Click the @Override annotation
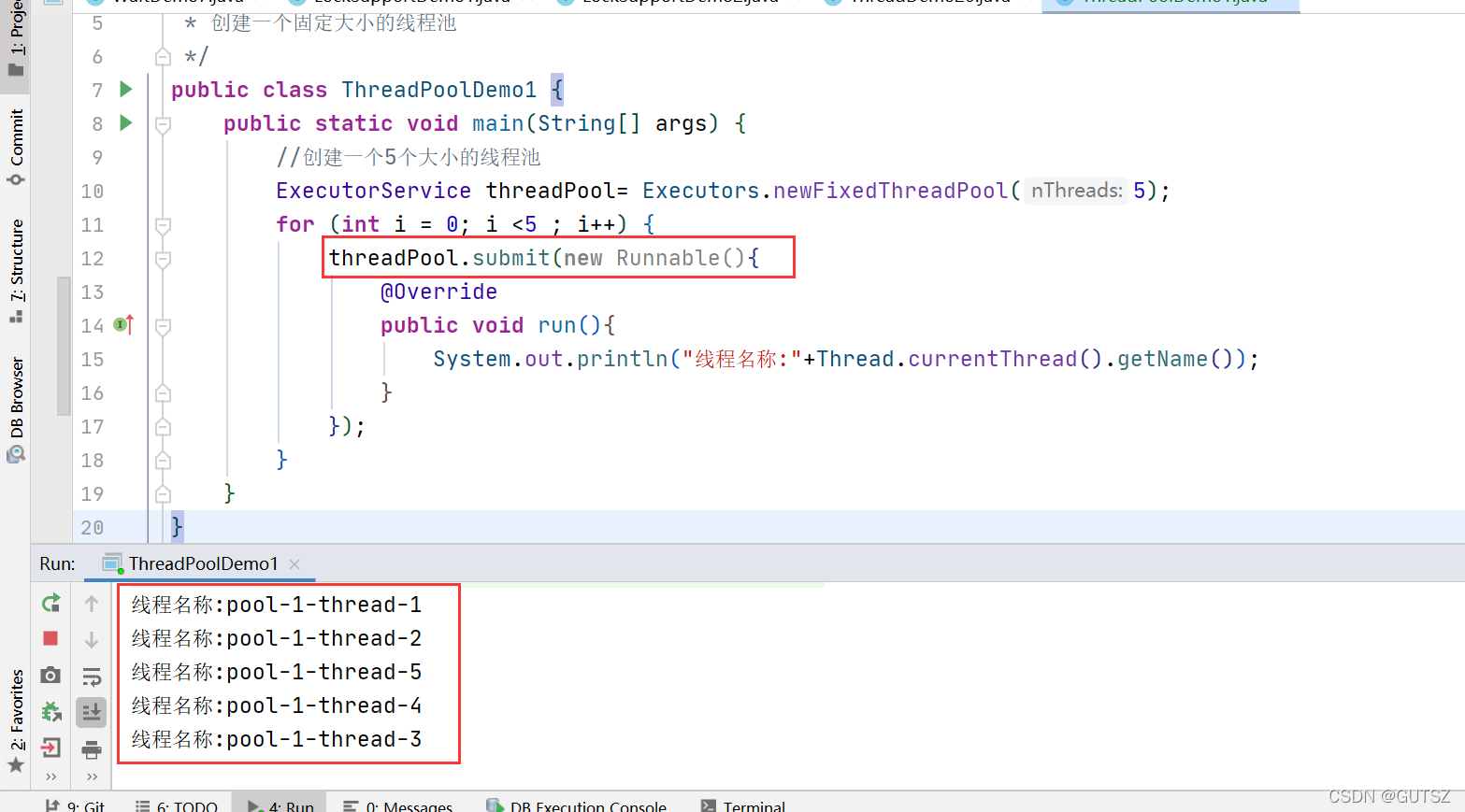1465x812 pixels. [x=438, y=292]
